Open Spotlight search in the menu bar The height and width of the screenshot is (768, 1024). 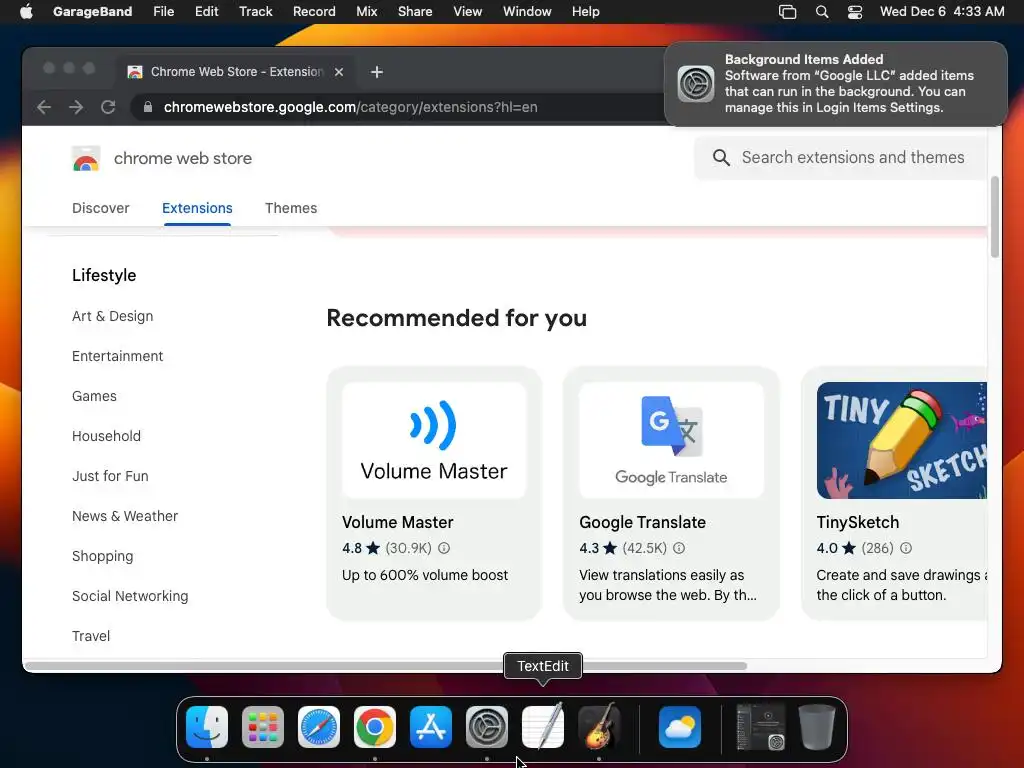[x=822, y=12]
